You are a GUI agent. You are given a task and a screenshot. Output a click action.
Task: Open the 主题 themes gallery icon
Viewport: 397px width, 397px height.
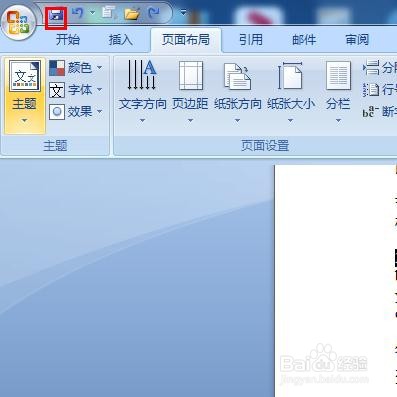point(25,76)
